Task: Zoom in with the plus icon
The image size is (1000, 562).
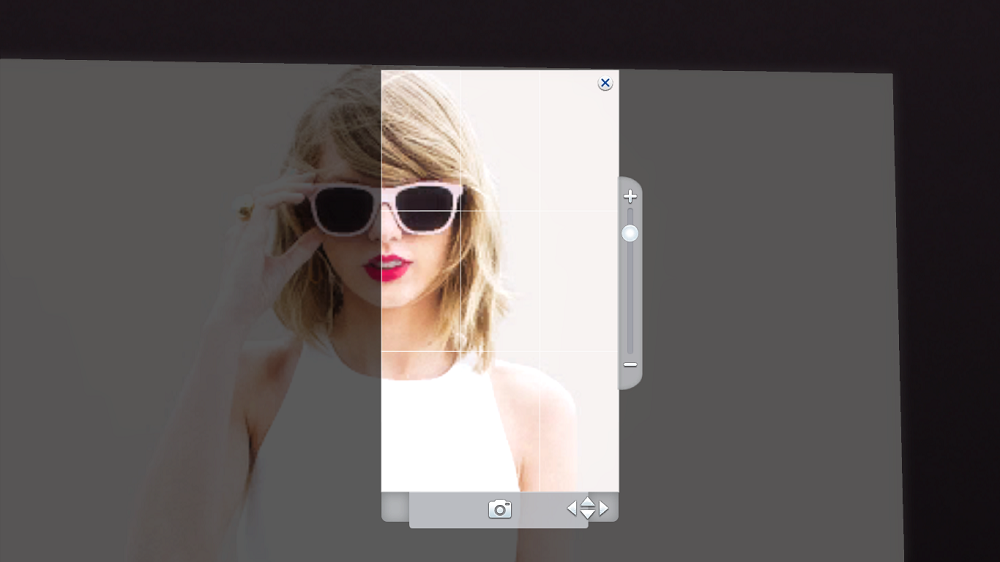Action: pos(630,197)
